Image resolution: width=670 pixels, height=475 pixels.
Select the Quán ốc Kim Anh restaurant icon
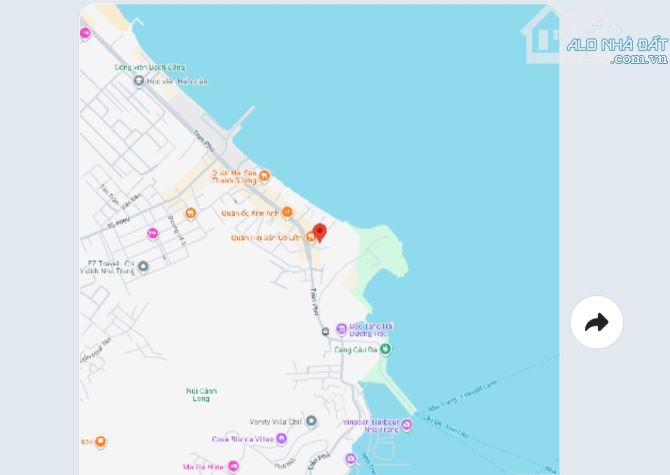(287, 212)
